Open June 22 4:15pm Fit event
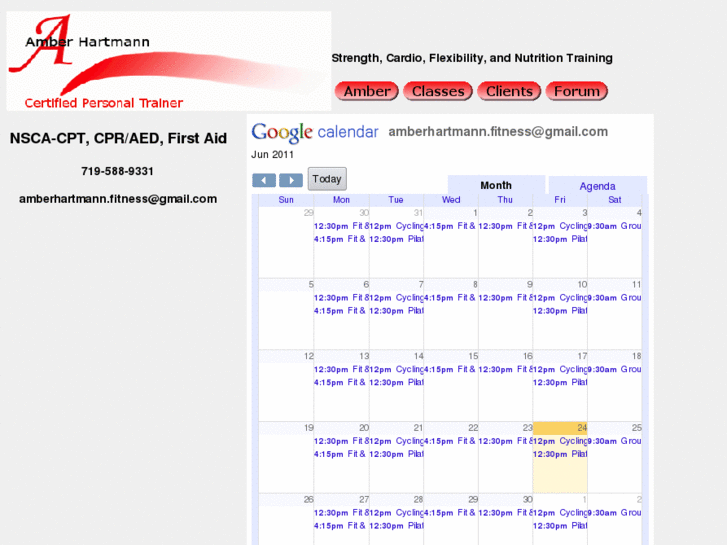This screenshot has width=727, height=545. coord(450,441)
